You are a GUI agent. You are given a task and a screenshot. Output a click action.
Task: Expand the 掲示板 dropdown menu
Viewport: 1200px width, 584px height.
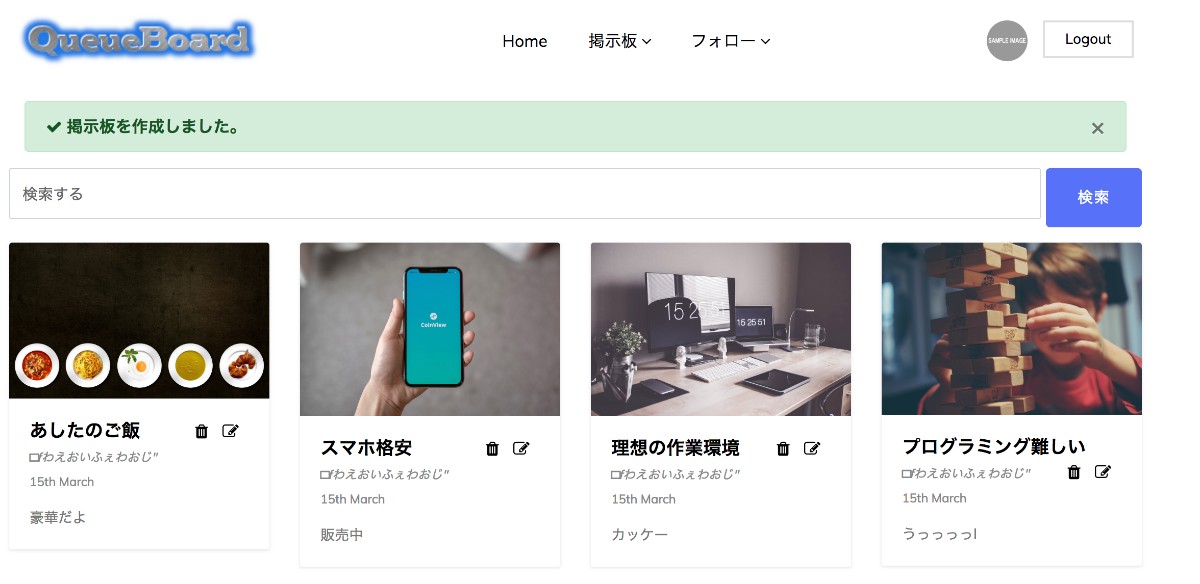pos(620,41)
